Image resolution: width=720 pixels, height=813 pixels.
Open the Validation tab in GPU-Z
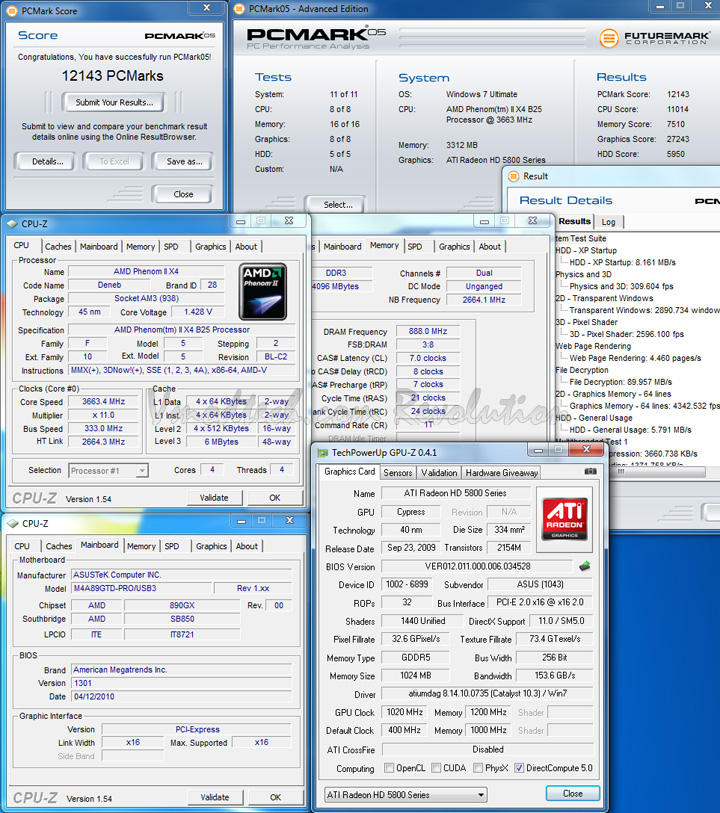(439, 473)
